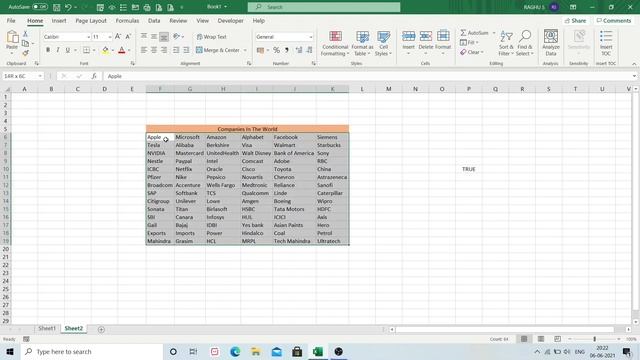Open Sort & Filter
The width and height of the screenshot is (640, 360).
pyautogui.click(x=506, y=43)
